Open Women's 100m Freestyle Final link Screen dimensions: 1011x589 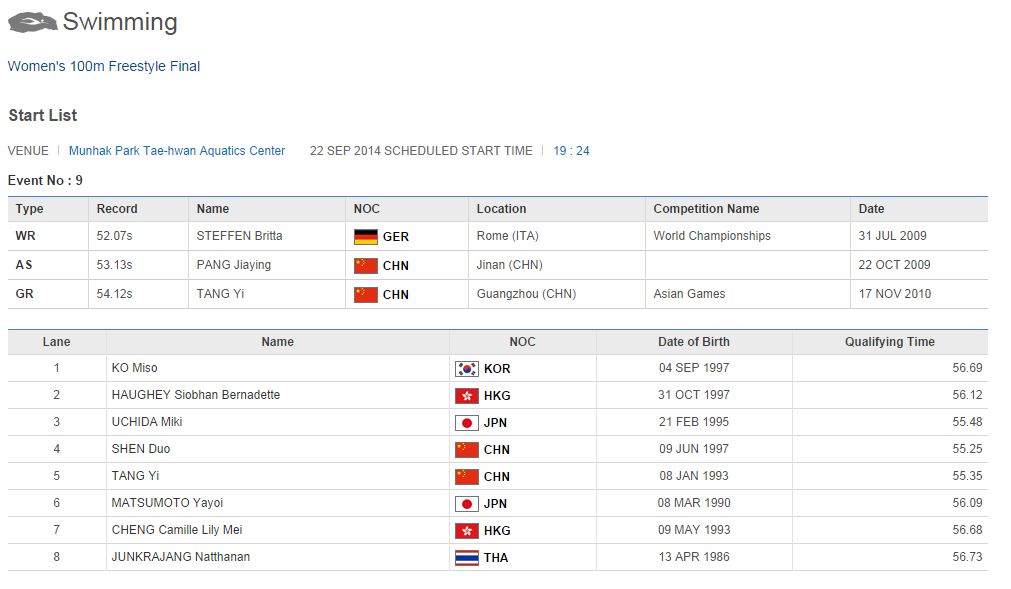[x=104, y=67]
